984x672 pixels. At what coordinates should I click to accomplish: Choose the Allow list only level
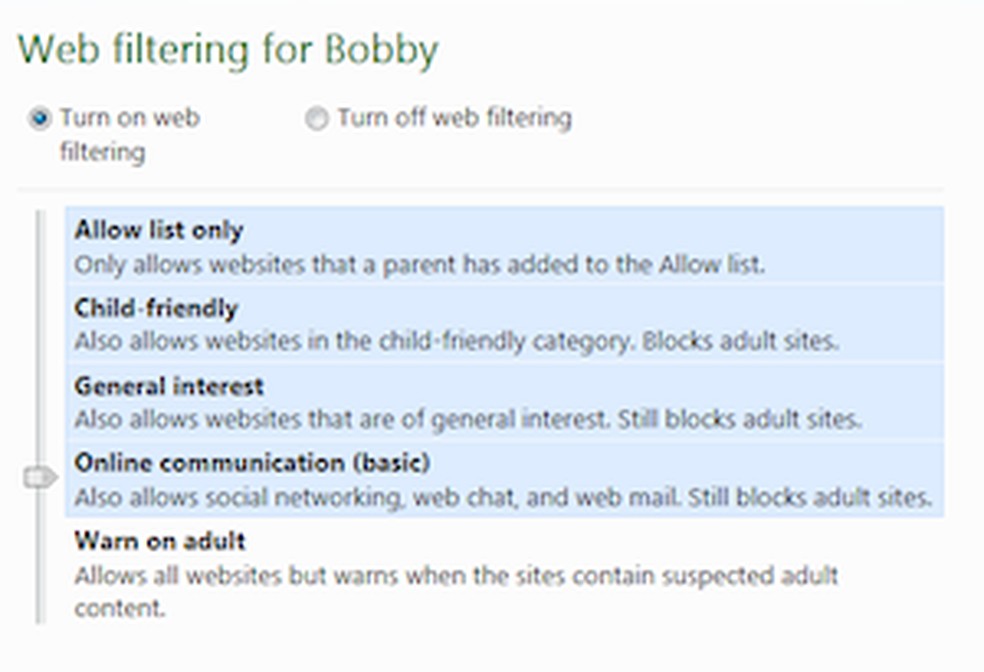[x=159, y=230]
